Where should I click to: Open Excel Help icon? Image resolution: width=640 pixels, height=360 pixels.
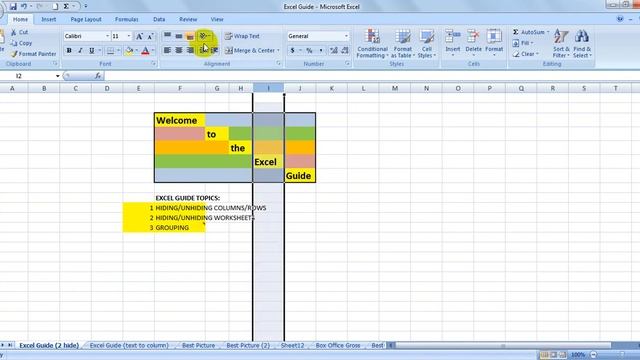(620, 19)
